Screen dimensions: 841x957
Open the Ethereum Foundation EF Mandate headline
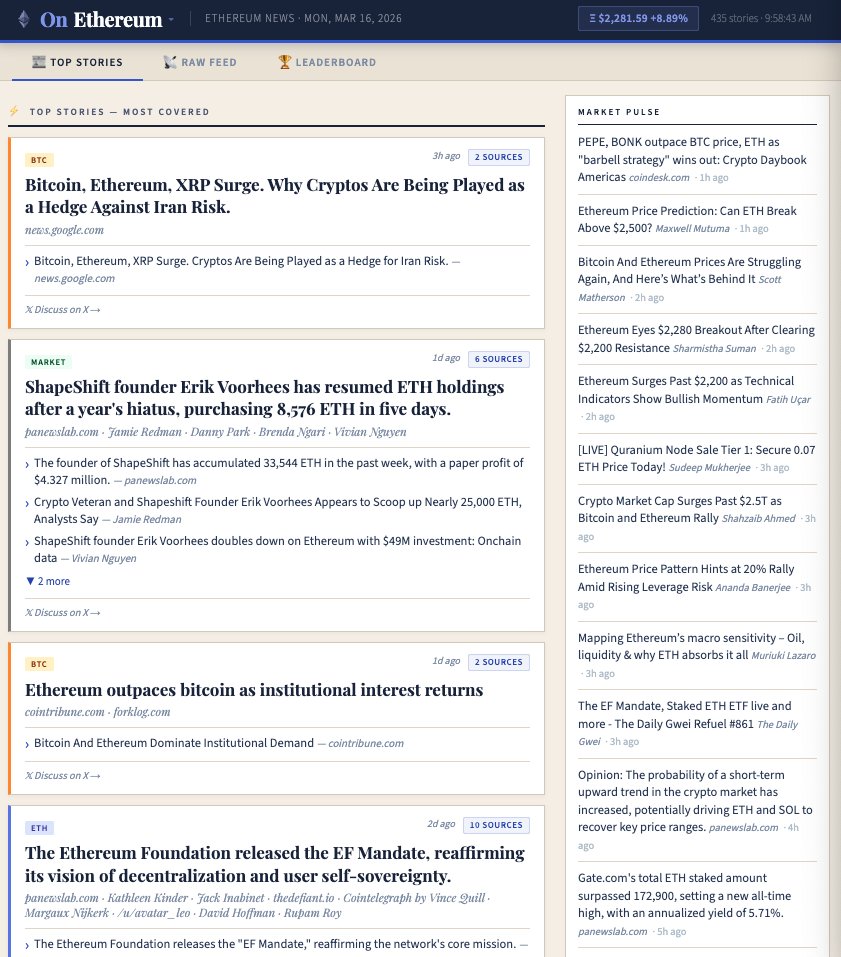[x=275, y=864]
